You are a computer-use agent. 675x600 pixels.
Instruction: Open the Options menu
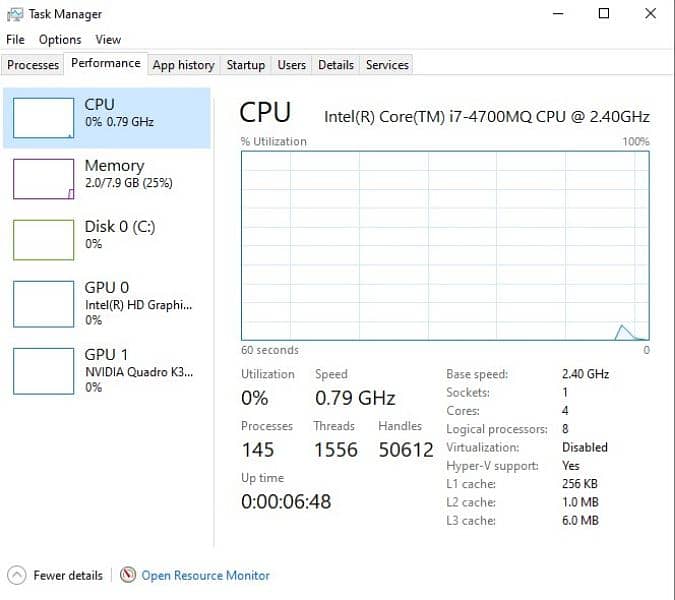pyautogui.click(x=60, y=40)
